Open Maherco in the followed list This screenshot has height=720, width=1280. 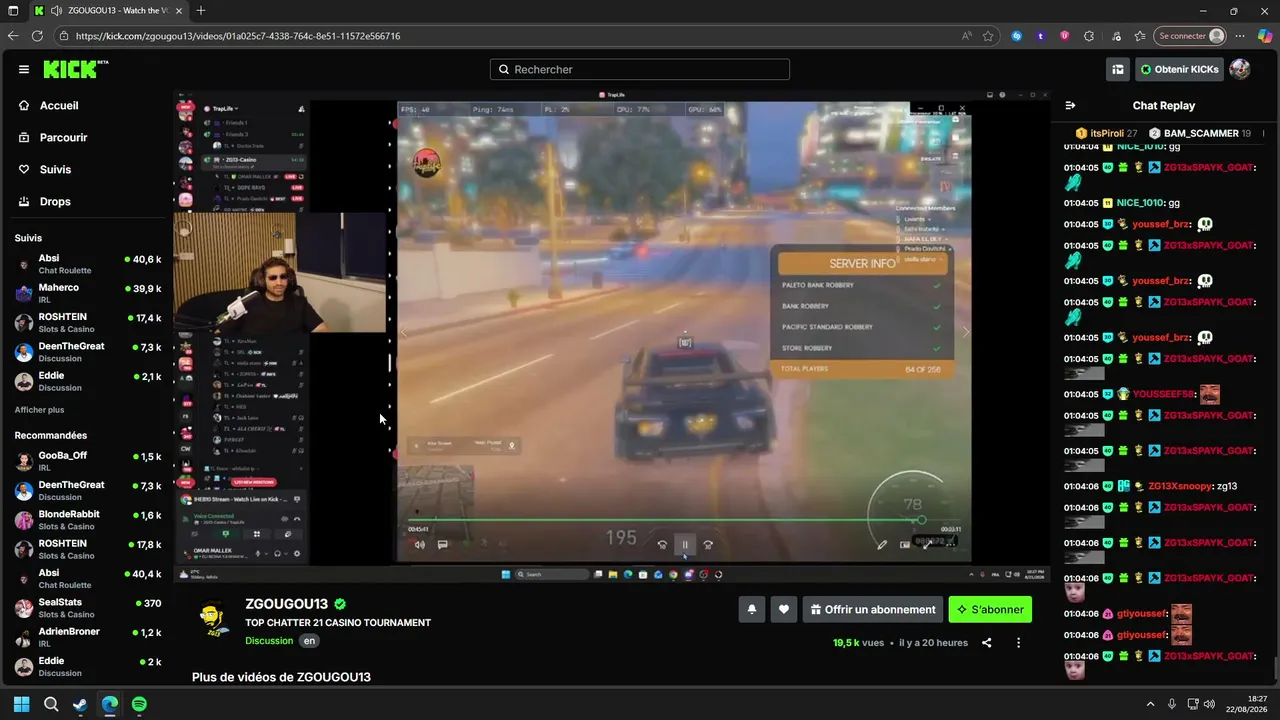[x=87, y=293]
